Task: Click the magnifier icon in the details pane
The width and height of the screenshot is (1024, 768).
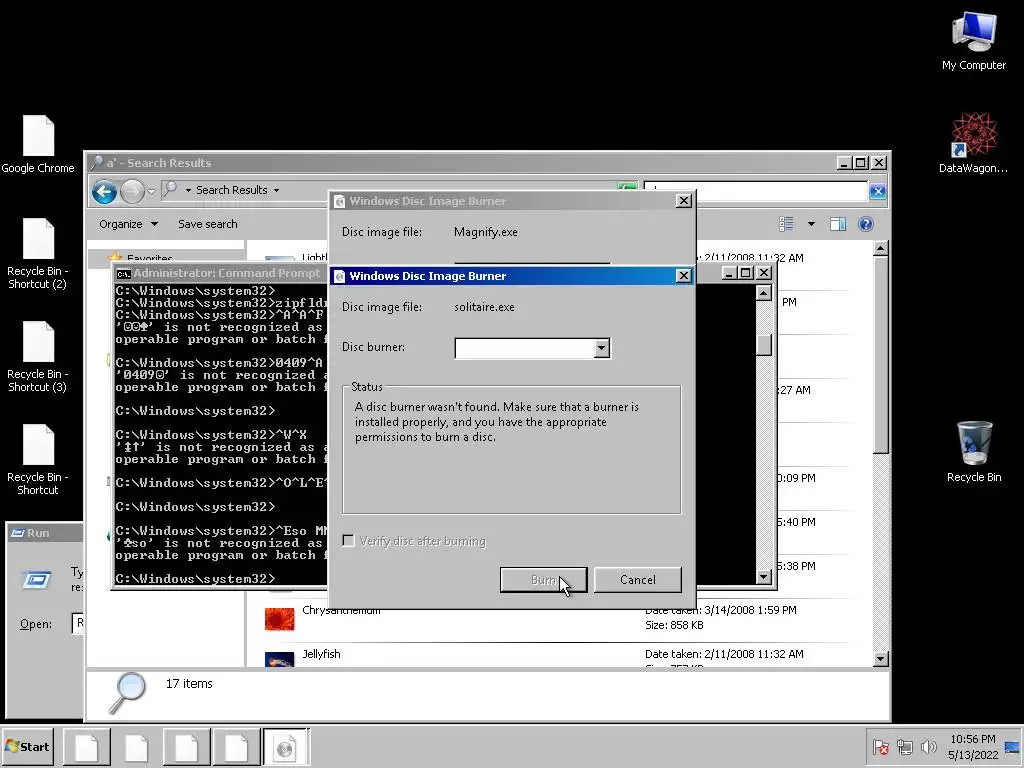Action: [126, 692]
